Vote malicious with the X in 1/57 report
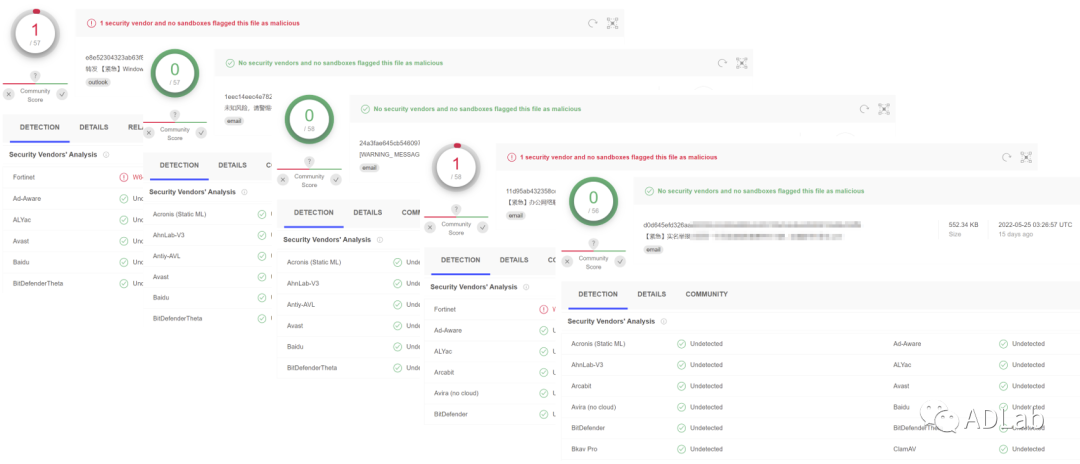The width and height of the screenshot is (1080, 464). [x=9, y=94]
